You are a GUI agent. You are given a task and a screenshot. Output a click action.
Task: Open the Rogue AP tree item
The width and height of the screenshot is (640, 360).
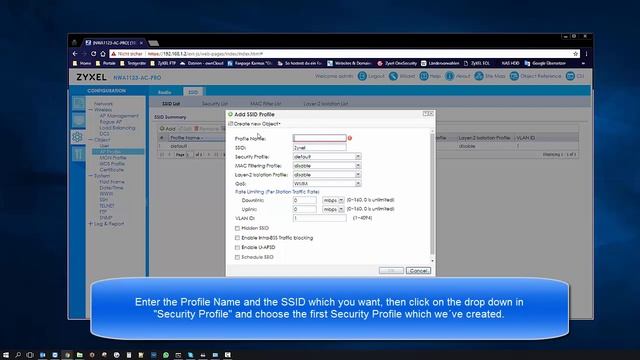pos(110,122)
